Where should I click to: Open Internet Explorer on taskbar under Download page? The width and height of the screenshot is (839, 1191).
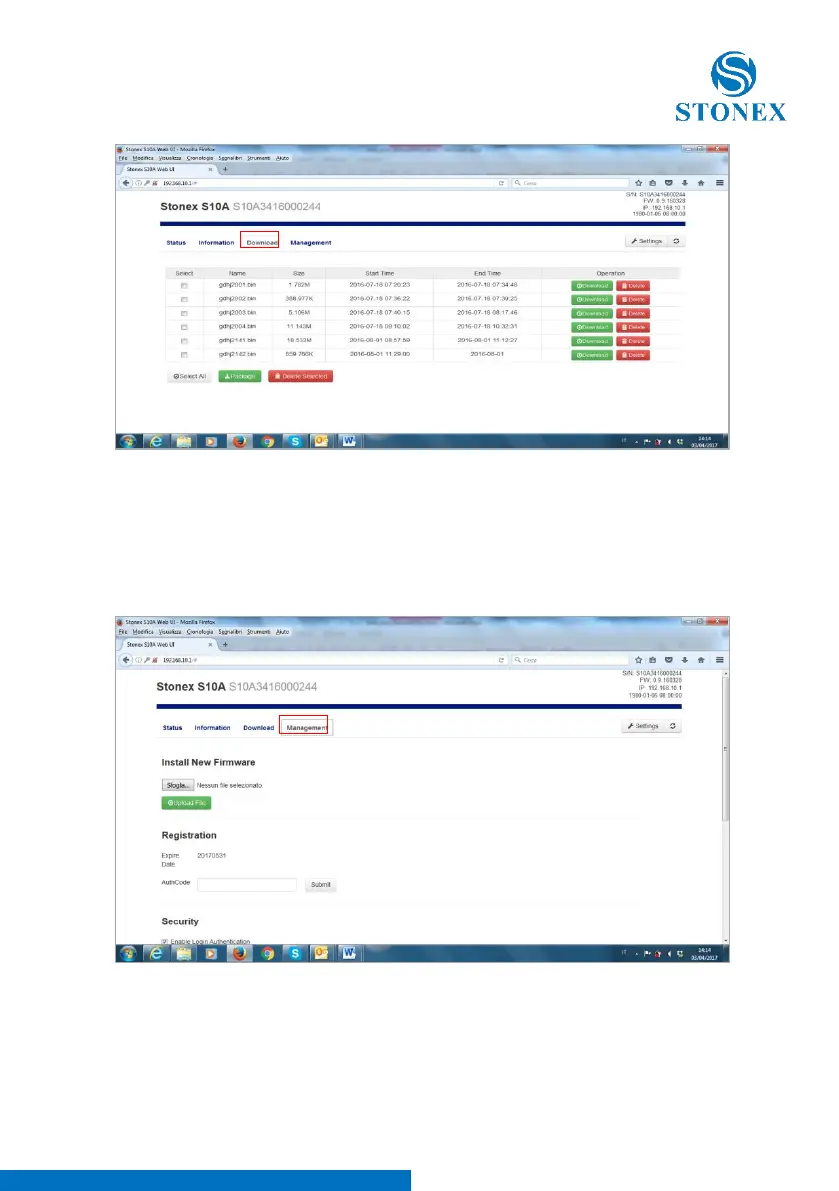(x=156, y=441)
